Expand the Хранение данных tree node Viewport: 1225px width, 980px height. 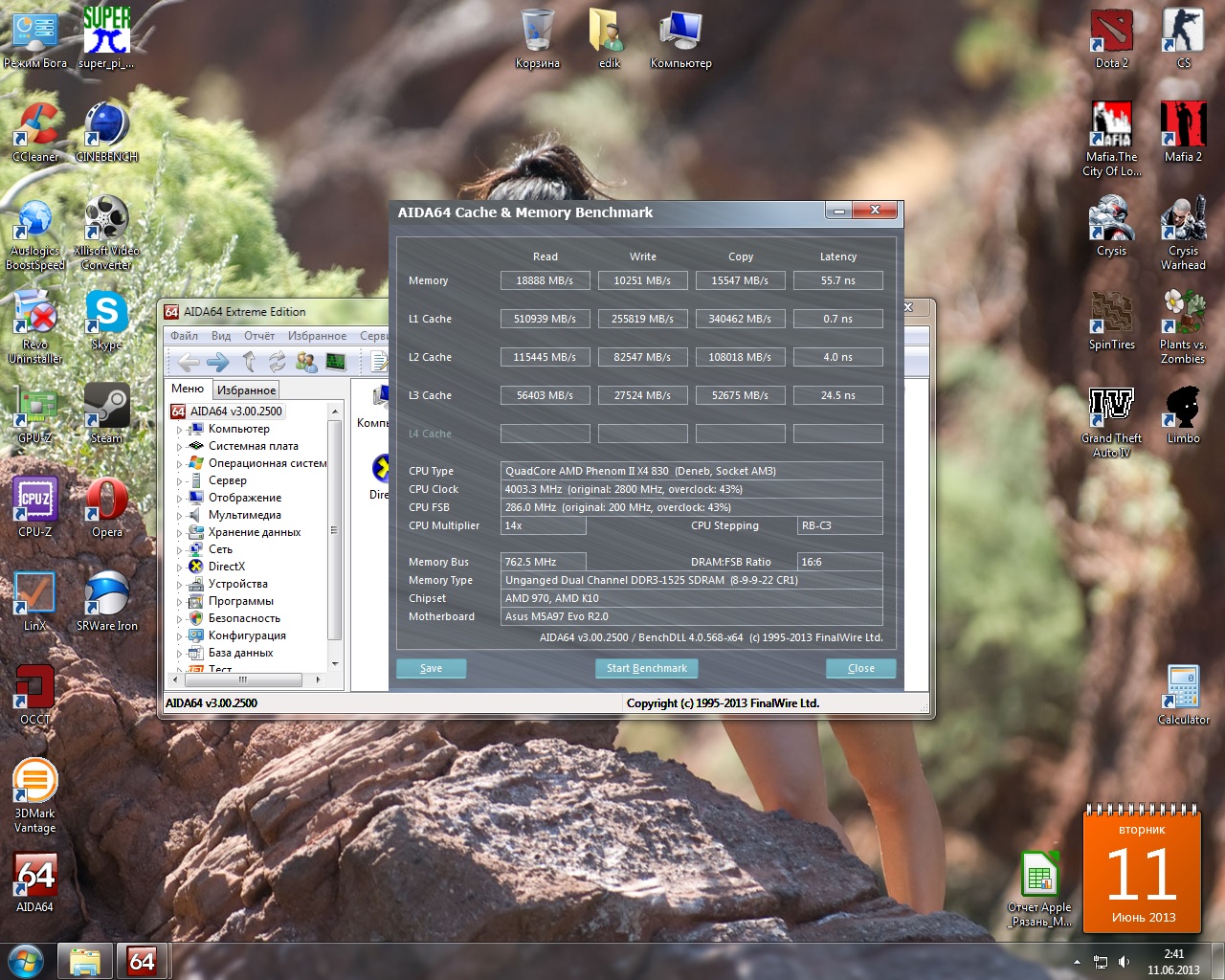[x=179, y=533]
